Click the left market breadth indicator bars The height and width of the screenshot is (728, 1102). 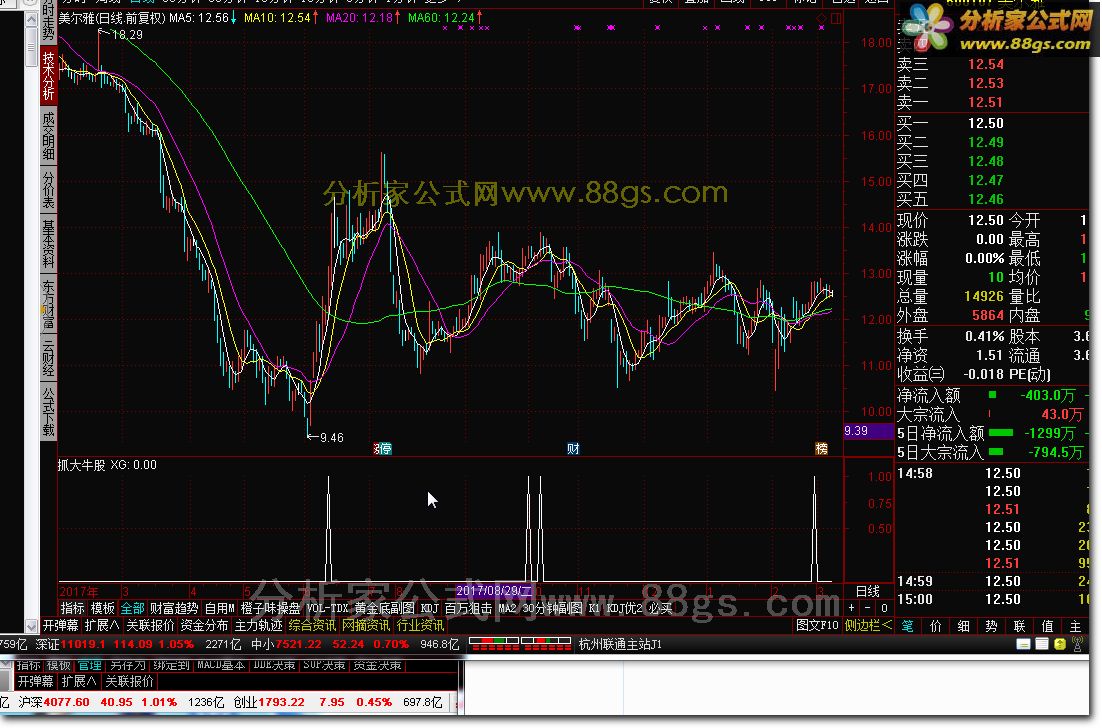click(x=494, y=644)
